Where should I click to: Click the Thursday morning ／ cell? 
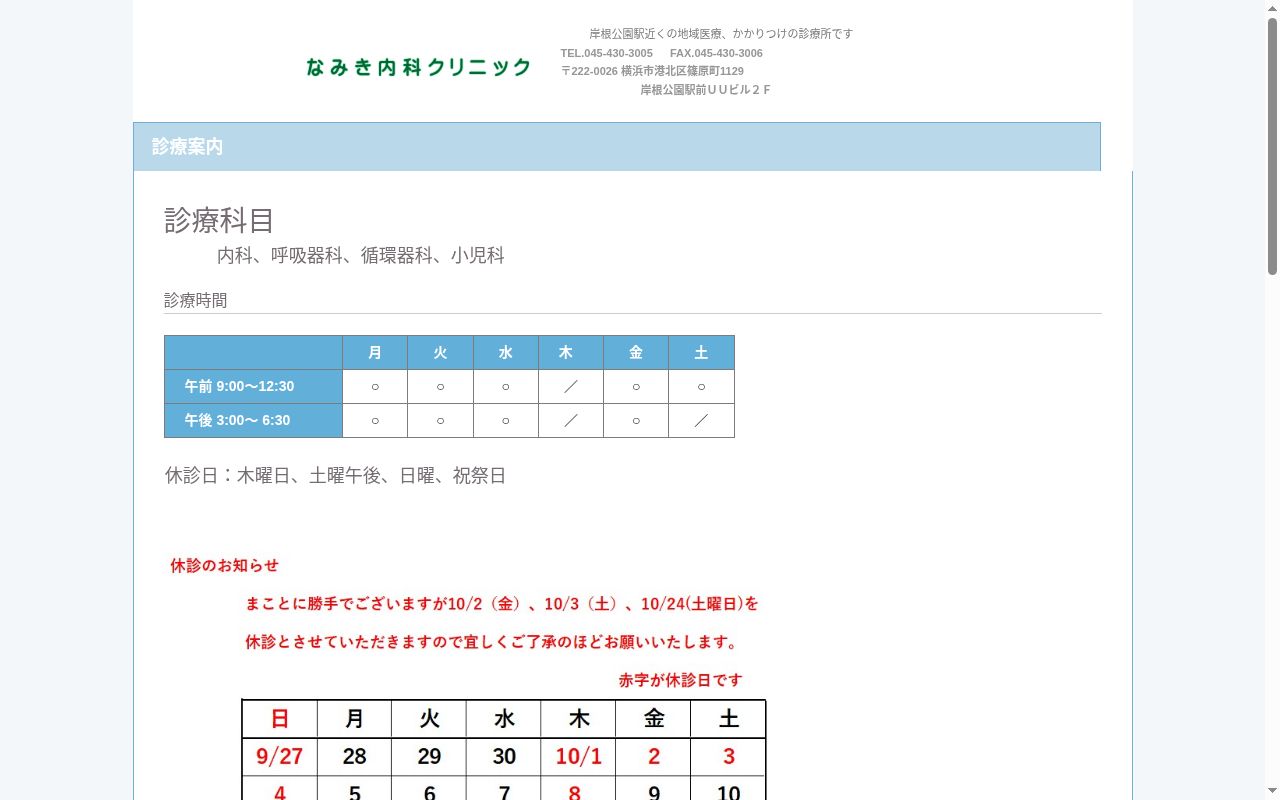tap(570, 387)
